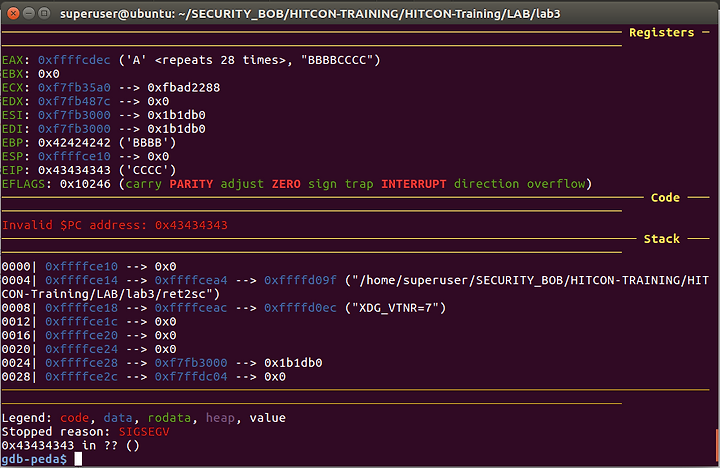Click the Legend "code" entry
This screenshot has height=468, width=720.
coord(74,418)
